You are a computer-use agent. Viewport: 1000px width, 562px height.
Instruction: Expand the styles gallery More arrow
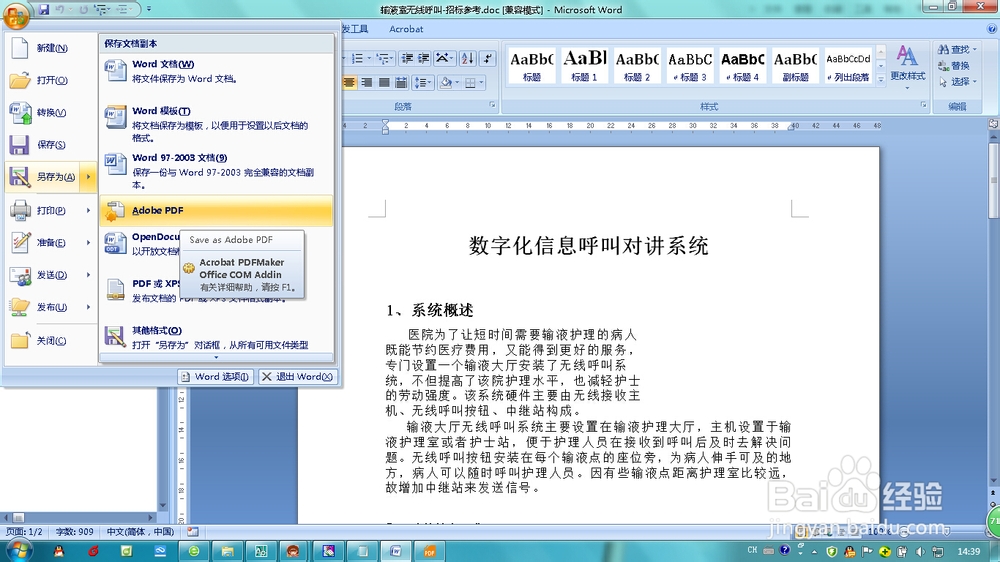click(x=881, y=79)
